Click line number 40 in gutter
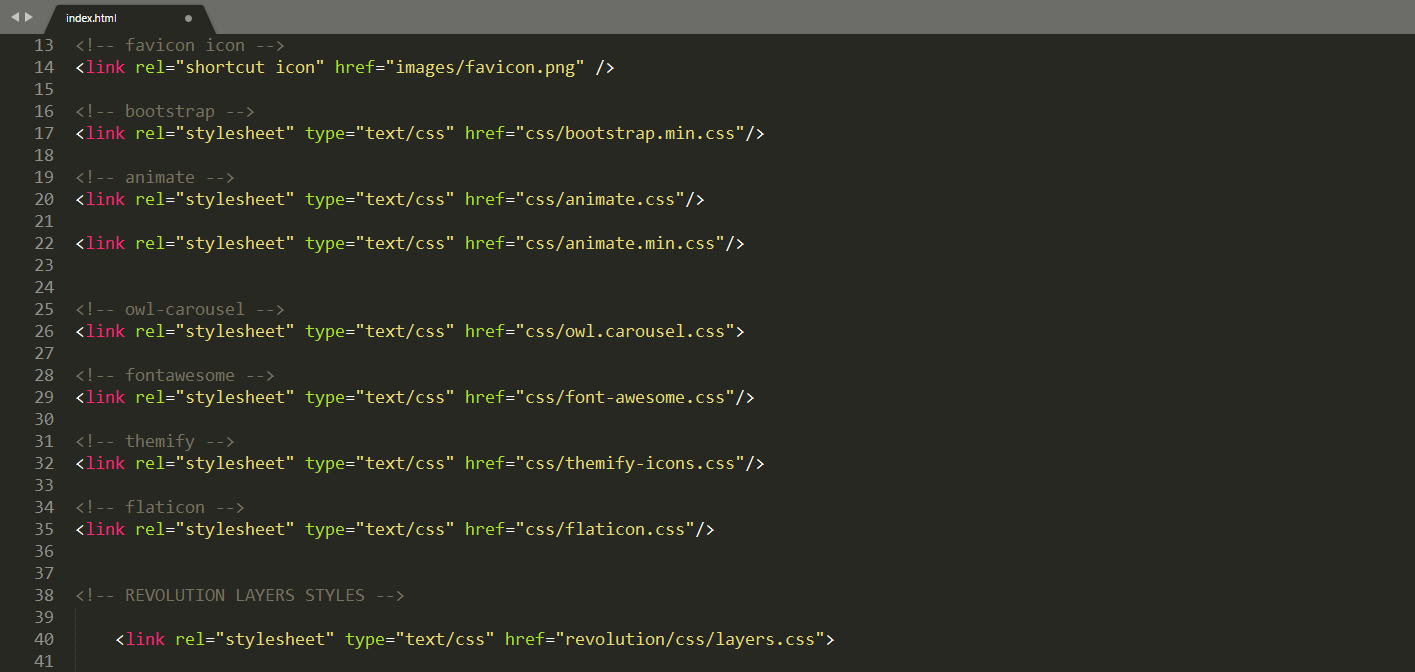Screen dimensions: 1415x672 pos(44,639)
